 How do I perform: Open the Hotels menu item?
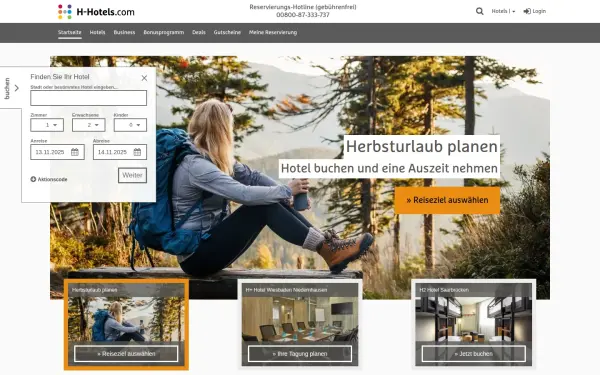click(x=97, y=33)
